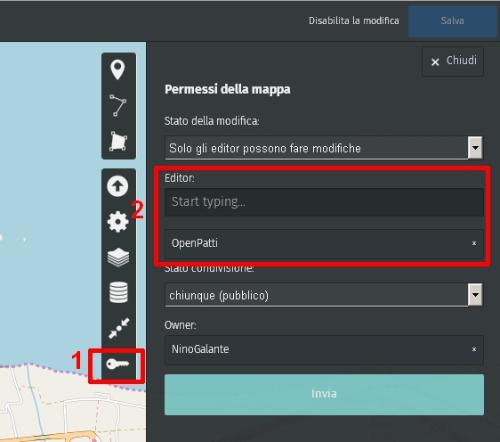This screenshot has height=442, width=500.
Task: Click the Salva button
Action: coord(452,21)
